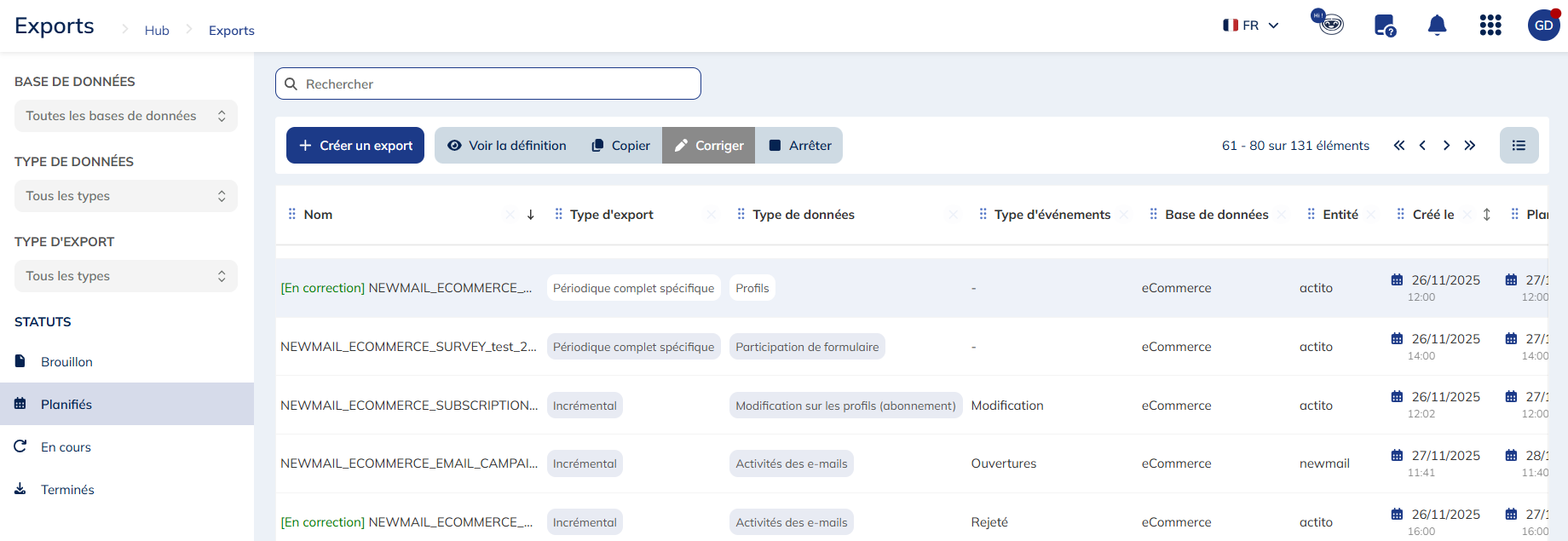The height and width of the screenshot is (541, 1568).
Task: Jump to the first page of results
Action: pos(1399,146)
